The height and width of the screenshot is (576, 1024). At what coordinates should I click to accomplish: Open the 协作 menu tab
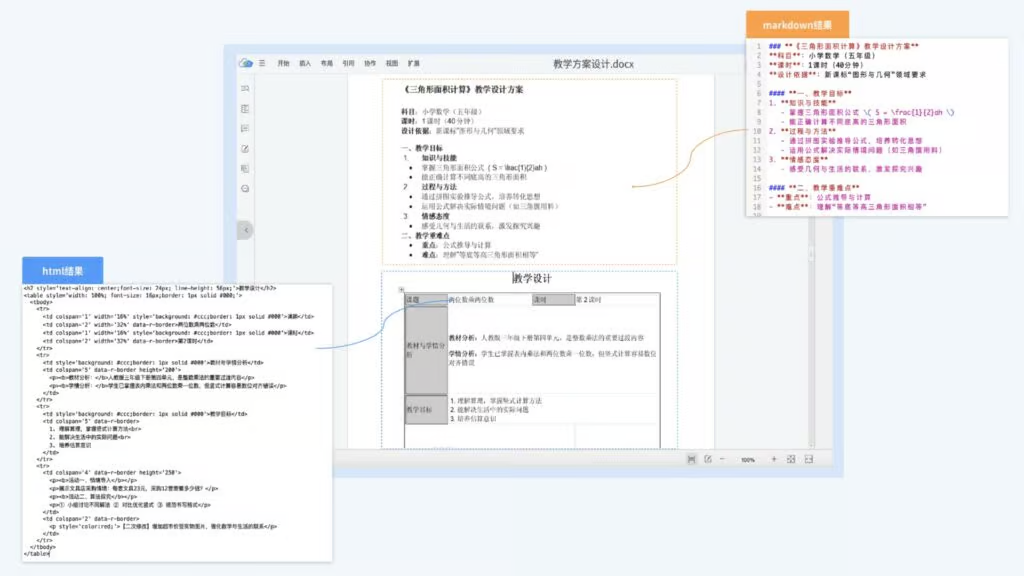point(370,63)
